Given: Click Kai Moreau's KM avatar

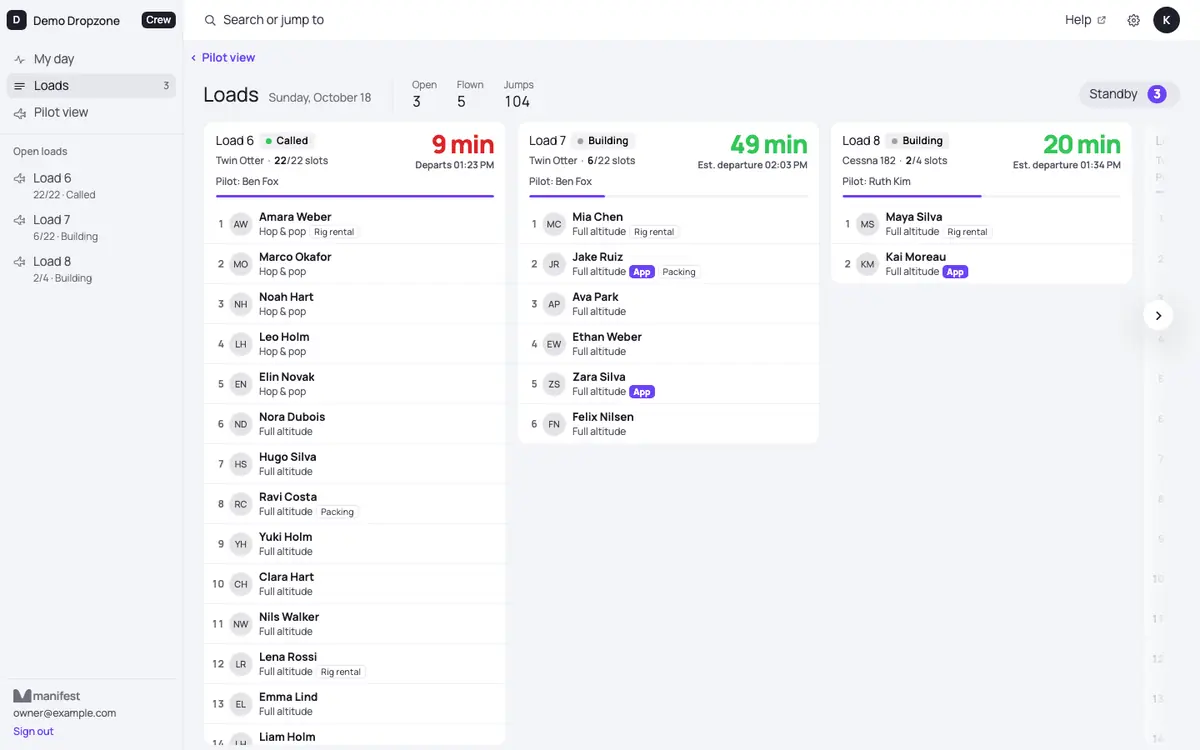Looking at the screenshot, I should (867, 264).
